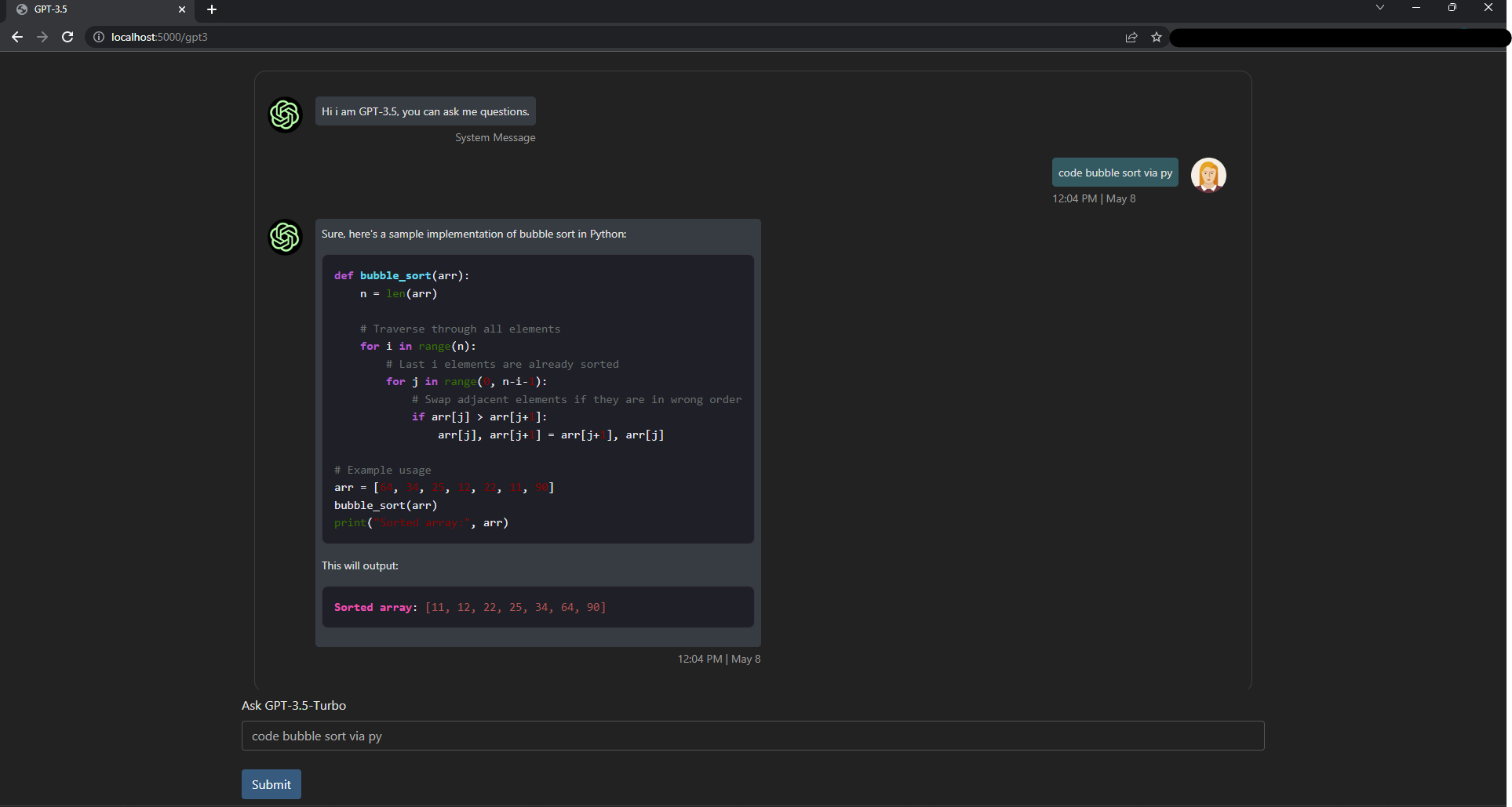Open a new browser tab
The height and width of the screenshot is (807, 1512).
point(212,9)
